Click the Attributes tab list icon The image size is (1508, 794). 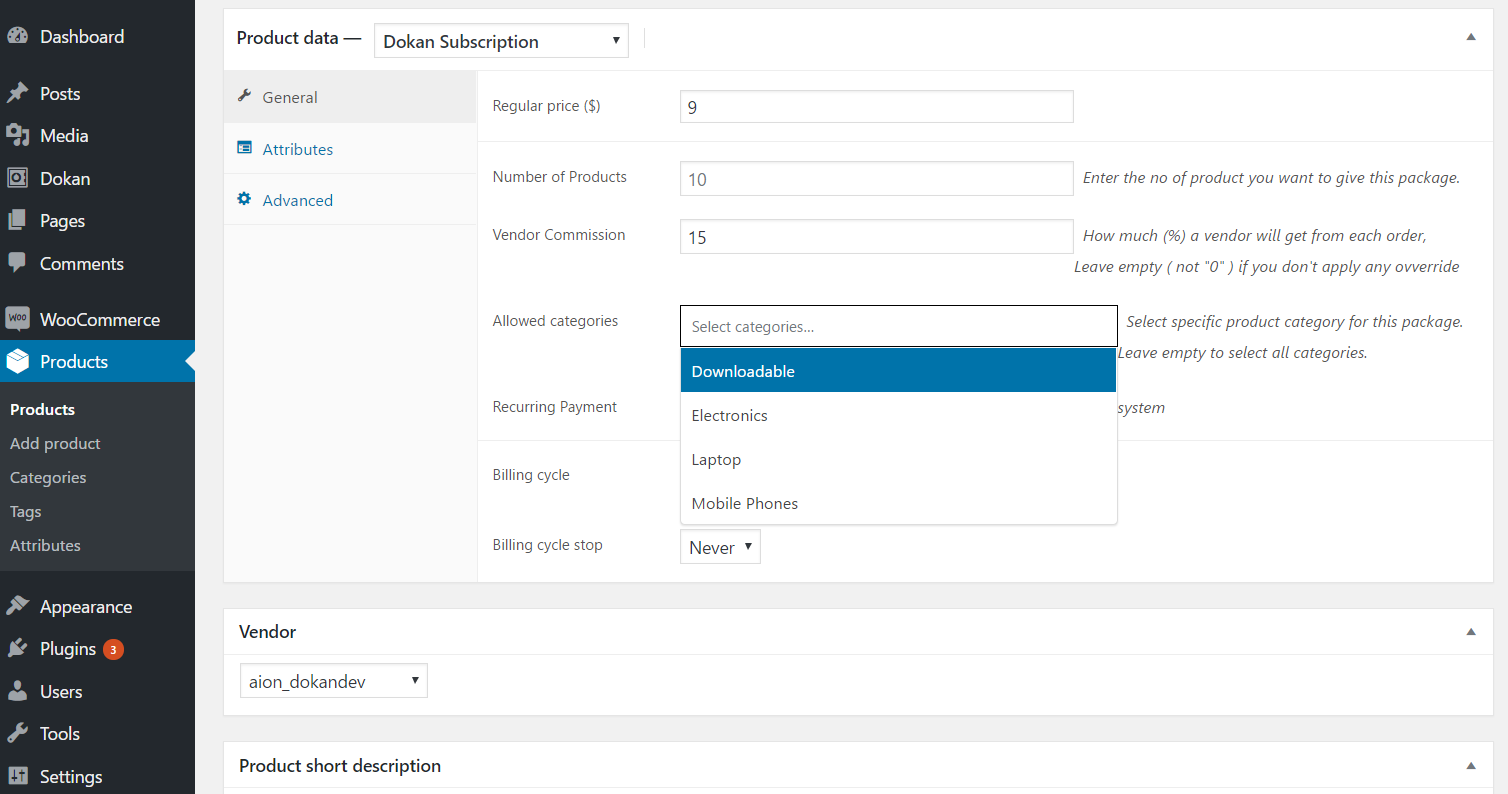[x=244, y=148]
